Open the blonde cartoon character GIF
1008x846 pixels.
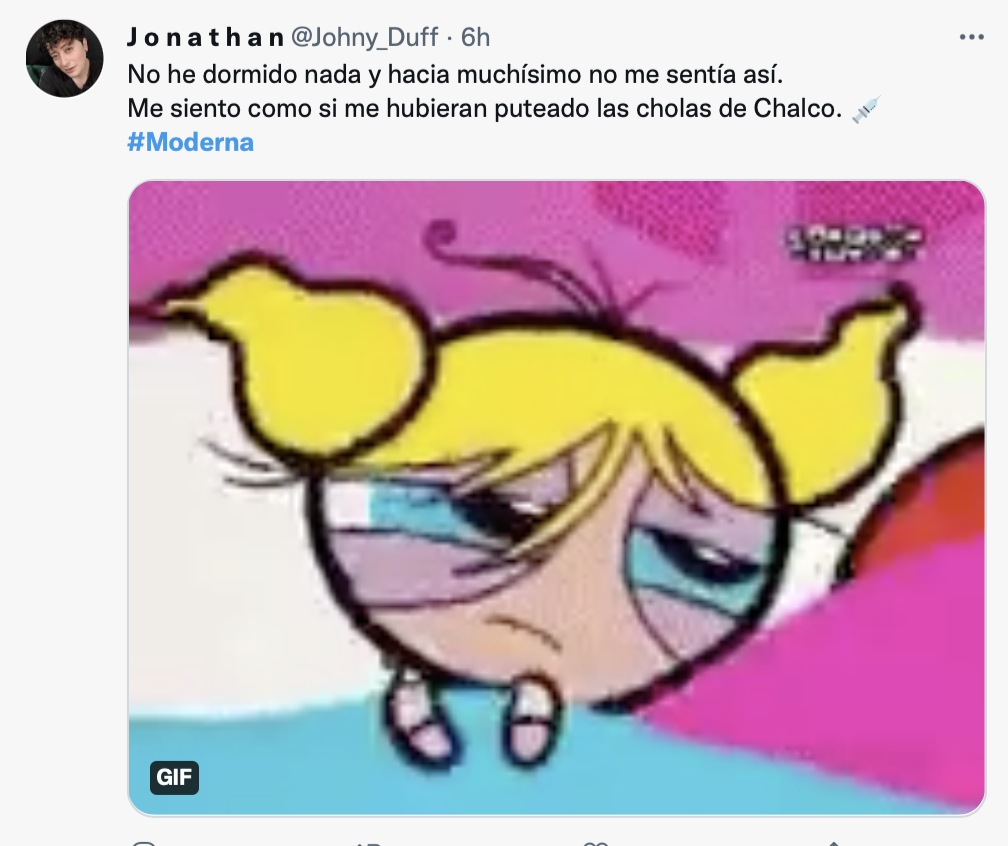556,497
